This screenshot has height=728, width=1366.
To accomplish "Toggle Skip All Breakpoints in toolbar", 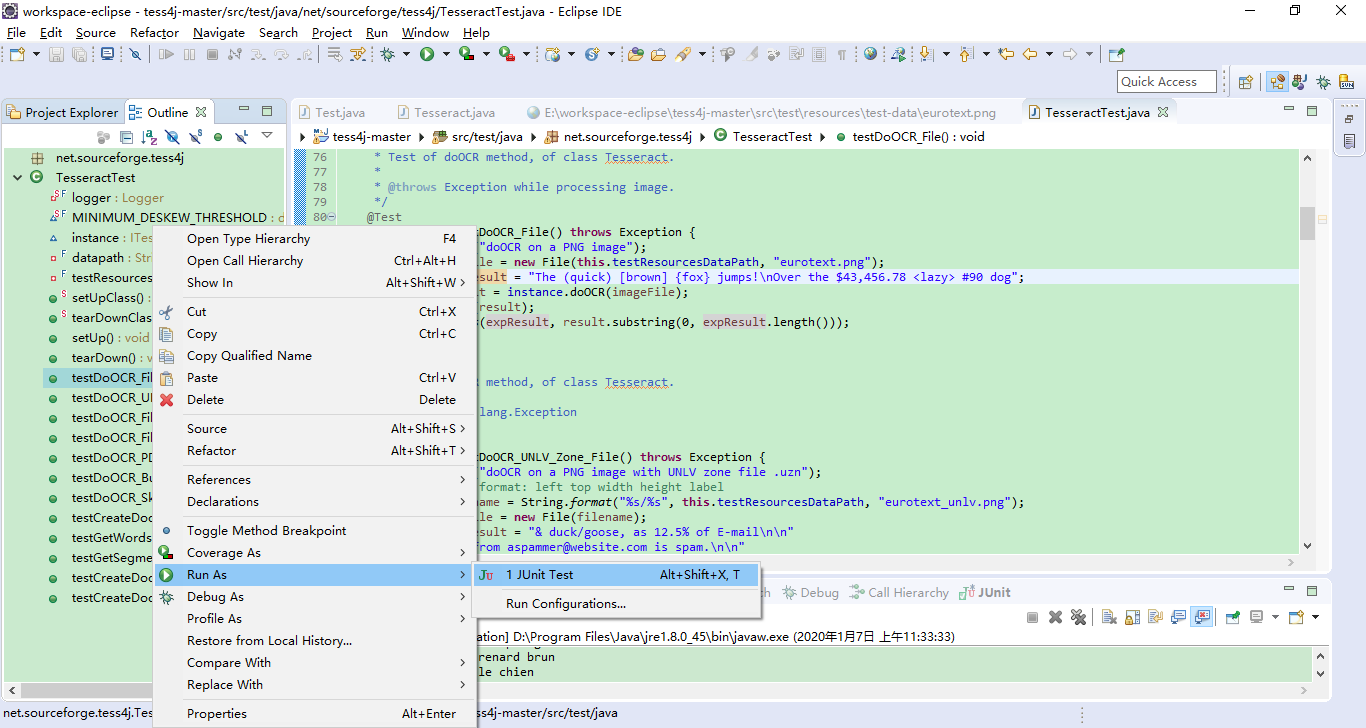I will (135, 54).
